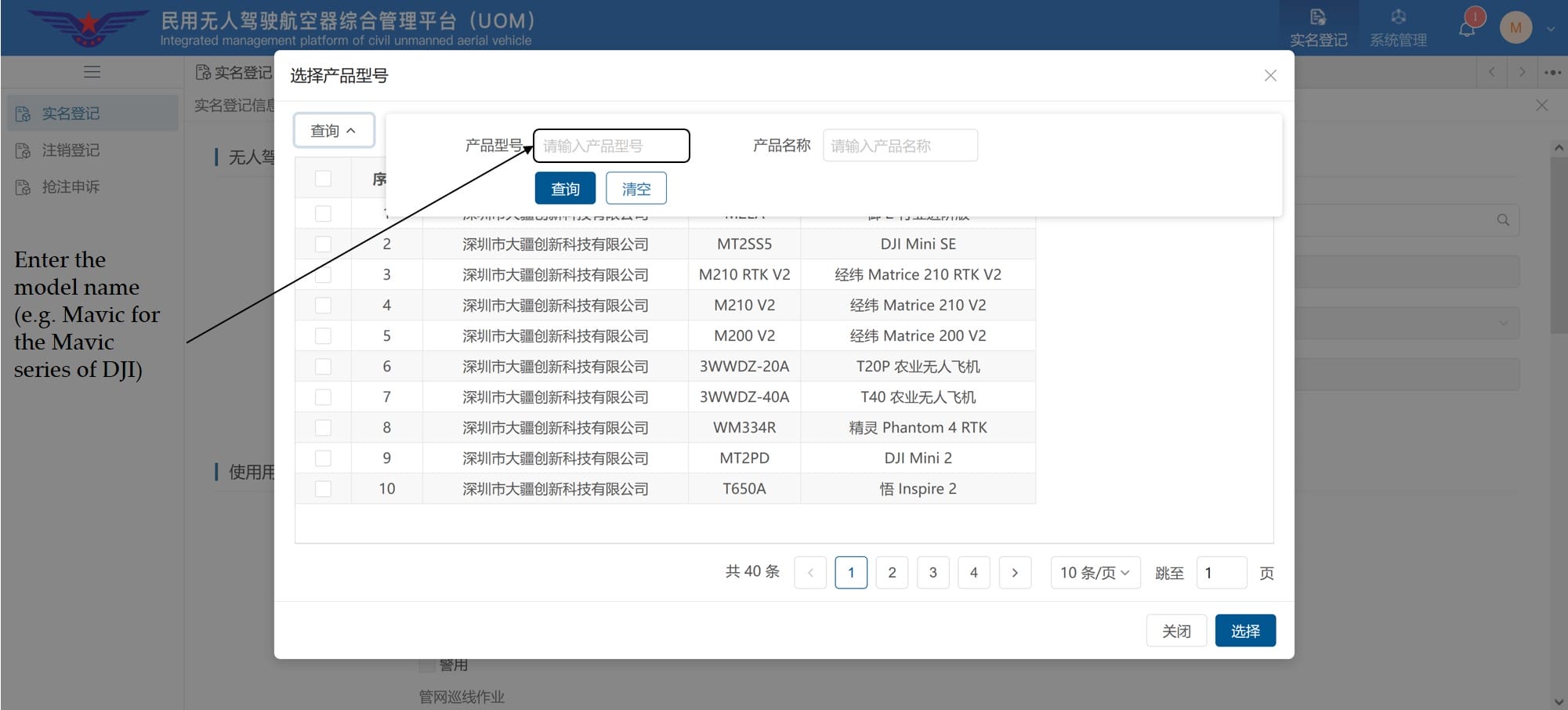
Task: Click the blue 查询 search button
Action: pyautogui.click(x=565, y=189)
